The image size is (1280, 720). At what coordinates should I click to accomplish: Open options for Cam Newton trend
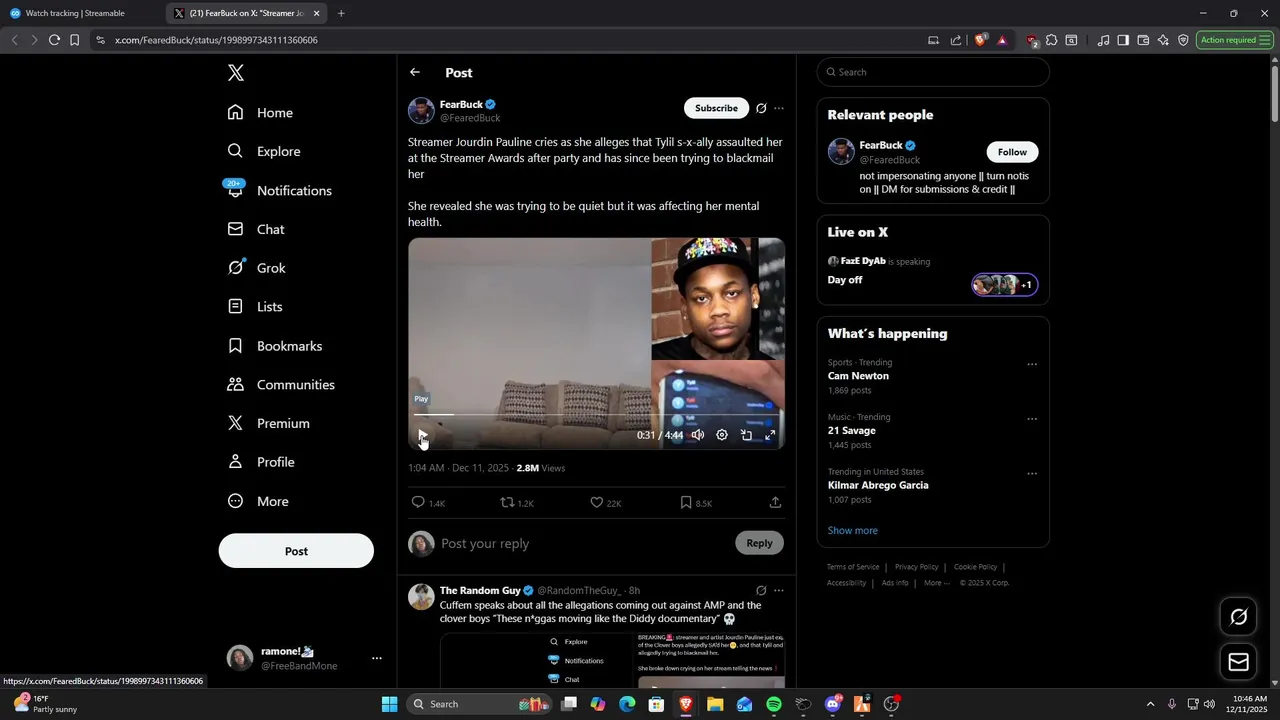click(x=1032, y=365)
